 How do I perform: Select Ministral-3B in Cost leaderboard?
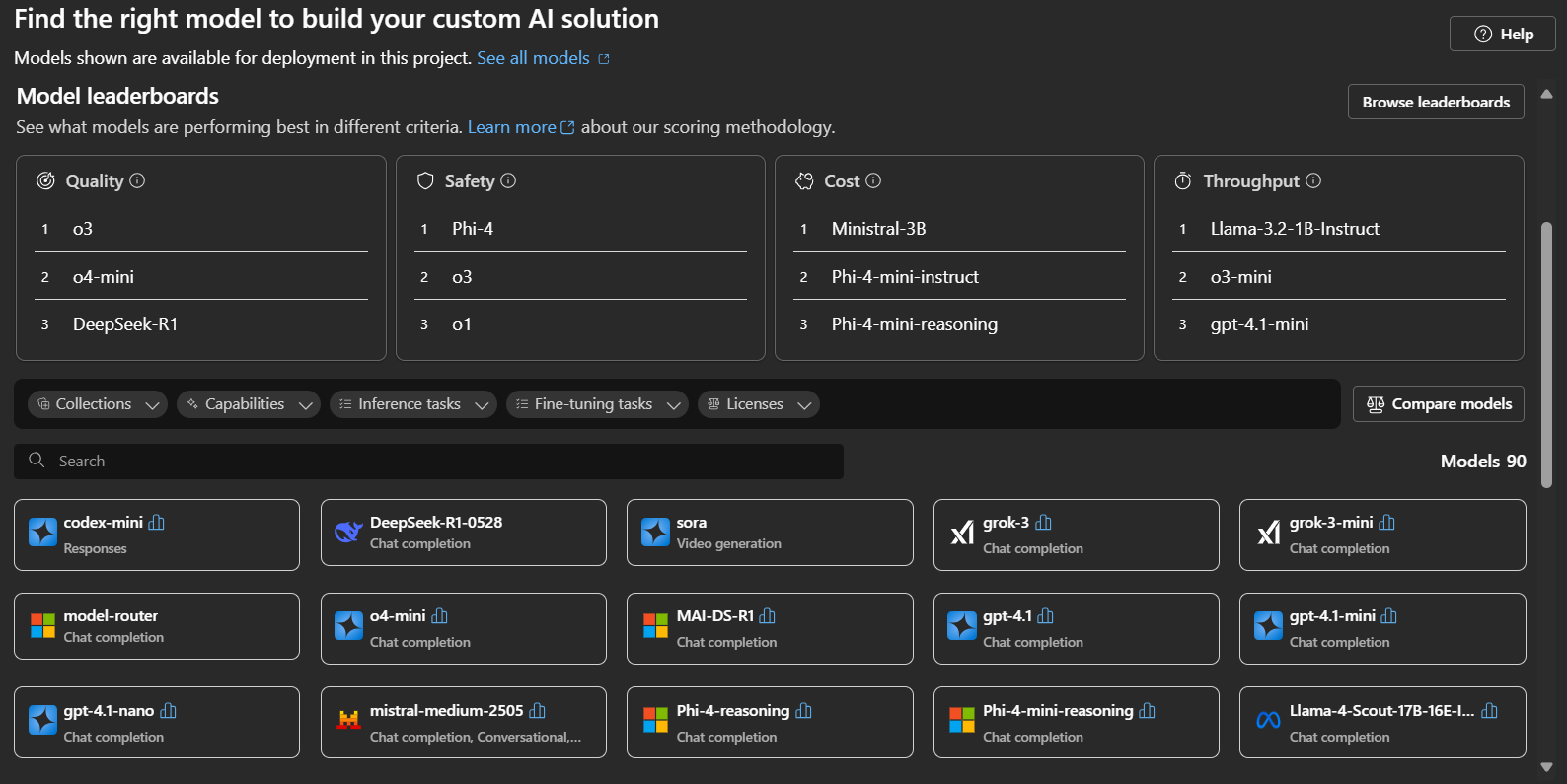[878, 229]
